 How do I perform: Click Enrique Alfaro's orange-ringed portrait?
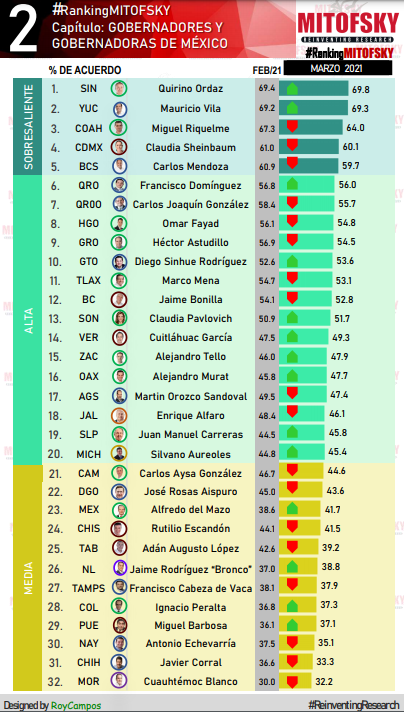coord(119,415)
